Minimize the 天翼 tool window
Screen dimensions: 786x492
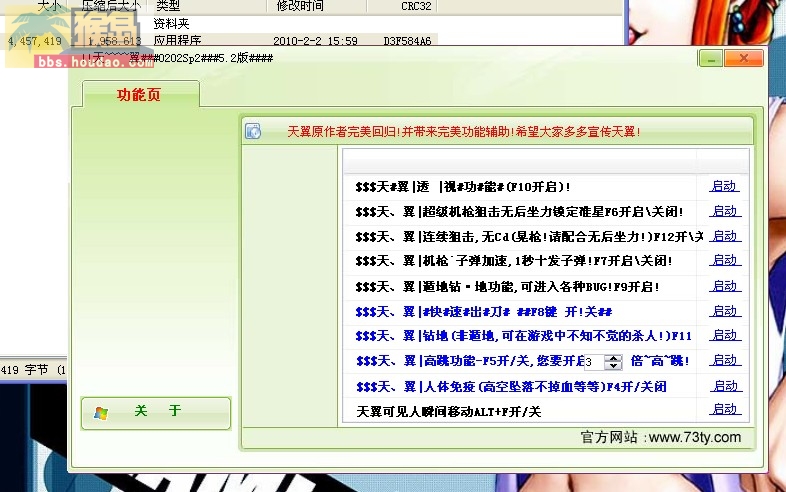pyautogui.click(x=711, y=59)
